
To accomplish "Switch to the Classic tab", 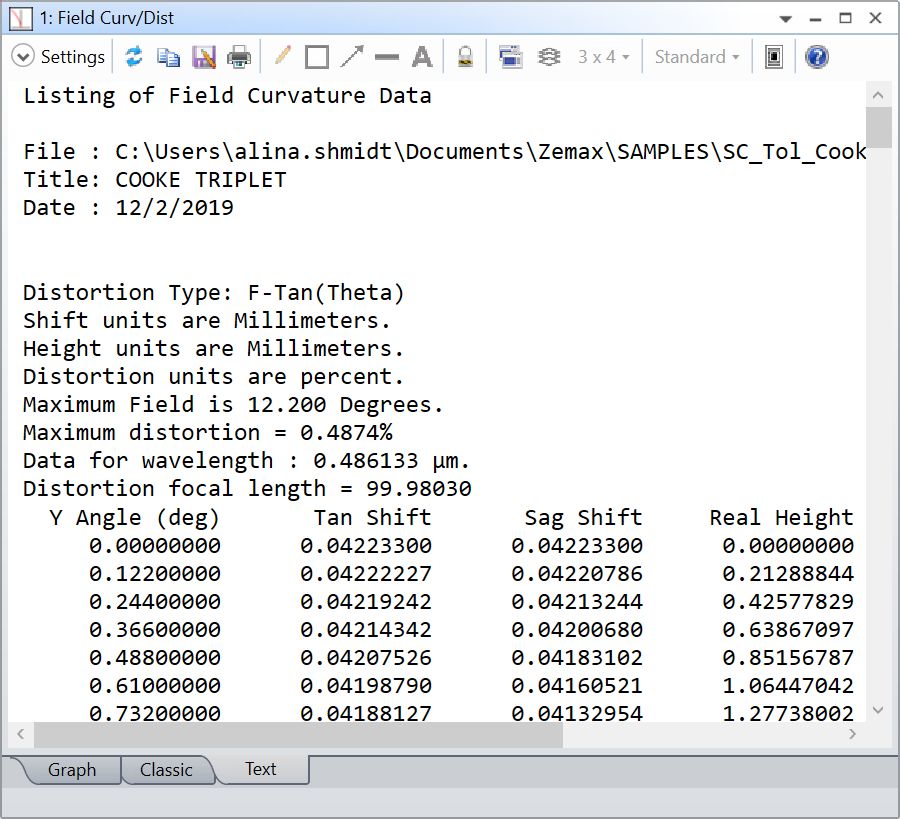I will point(166,770).
